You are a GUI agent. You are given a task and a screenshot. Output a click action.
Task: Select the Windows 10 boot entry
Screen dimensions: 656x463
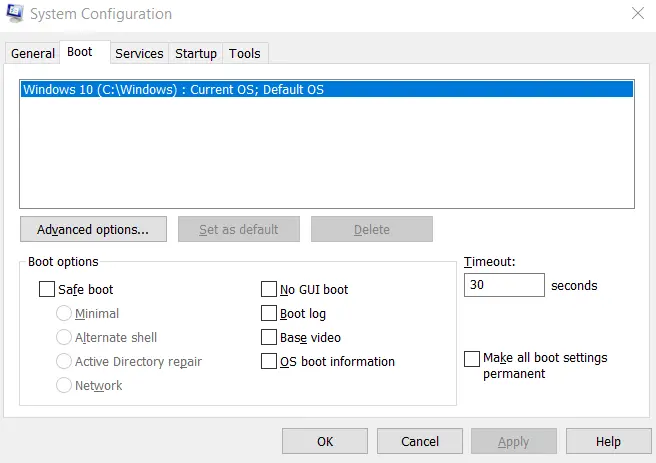174,90
